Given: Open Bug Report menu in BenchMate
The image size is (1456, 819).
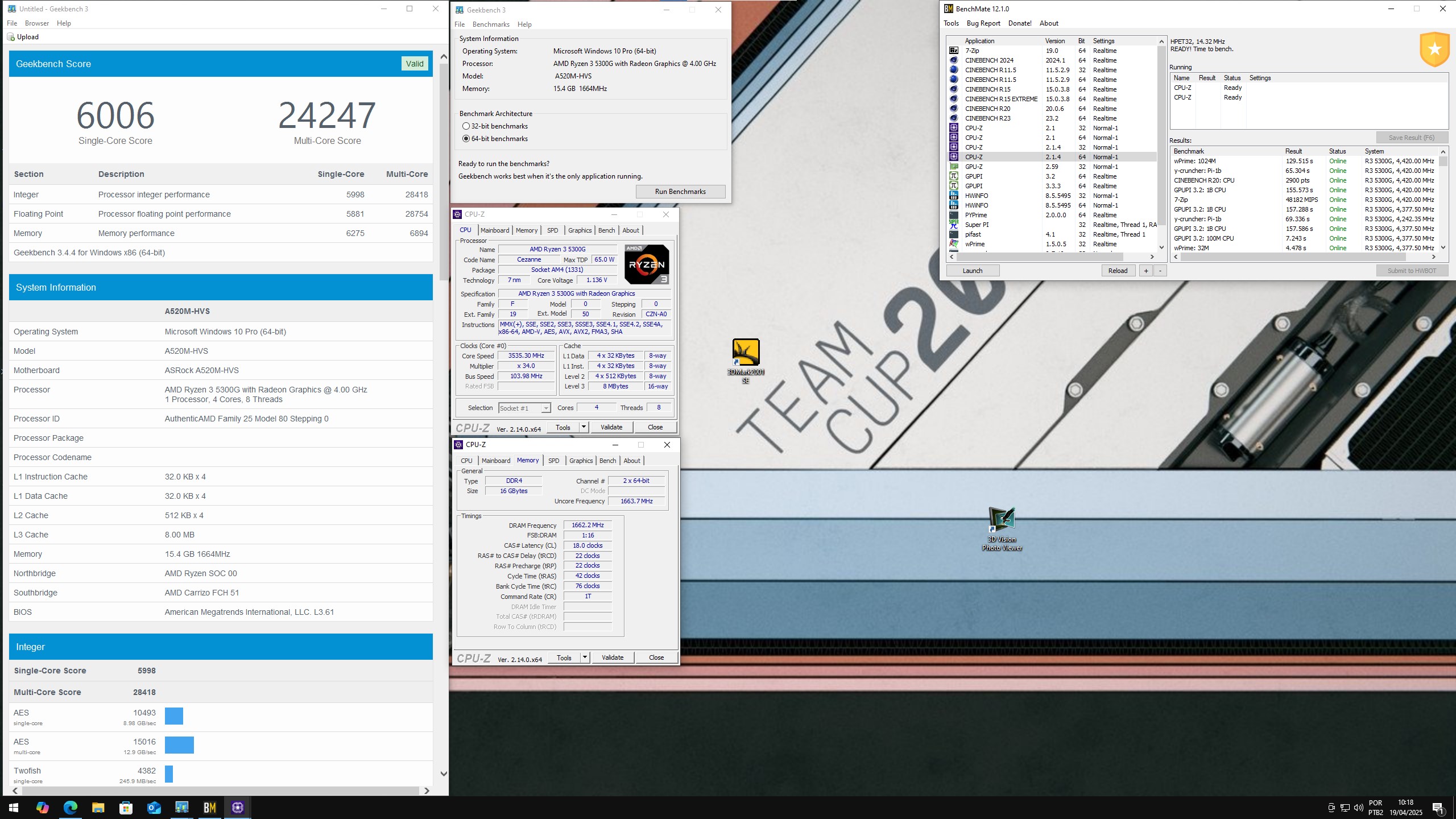Looking at the screenshot, I should [x=983, y=23].
